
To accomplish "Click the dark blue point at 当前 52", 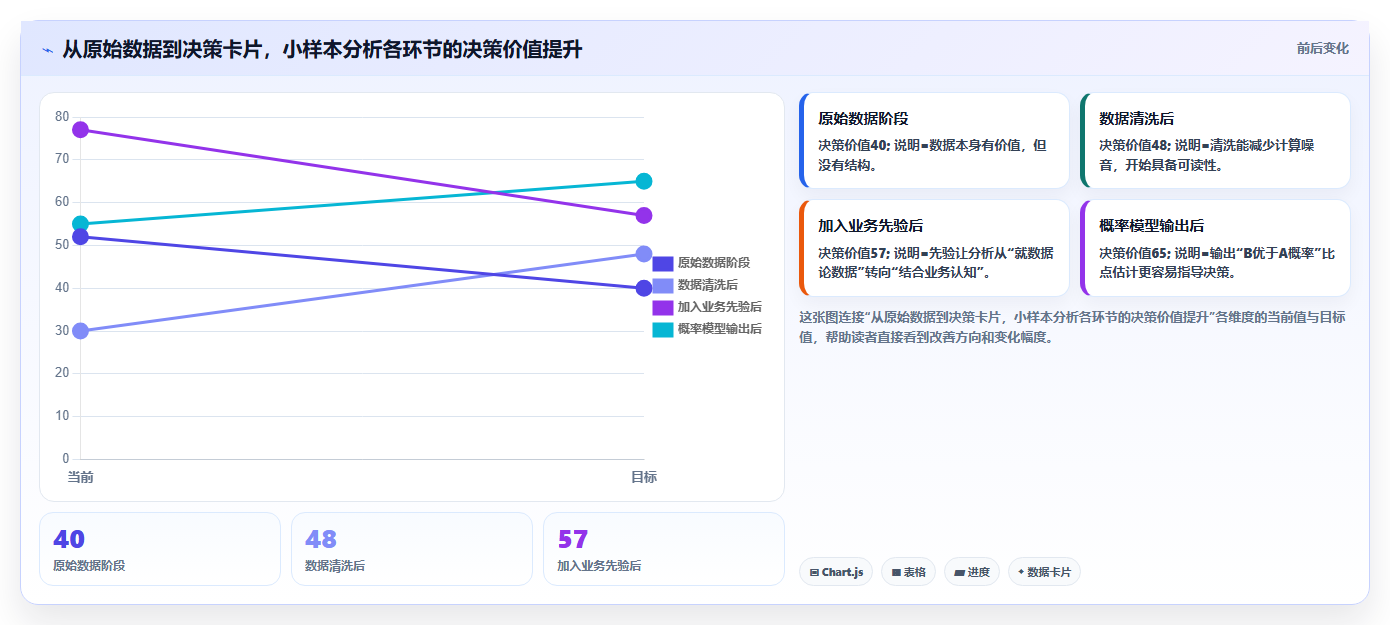I will (x=81, y=237).
